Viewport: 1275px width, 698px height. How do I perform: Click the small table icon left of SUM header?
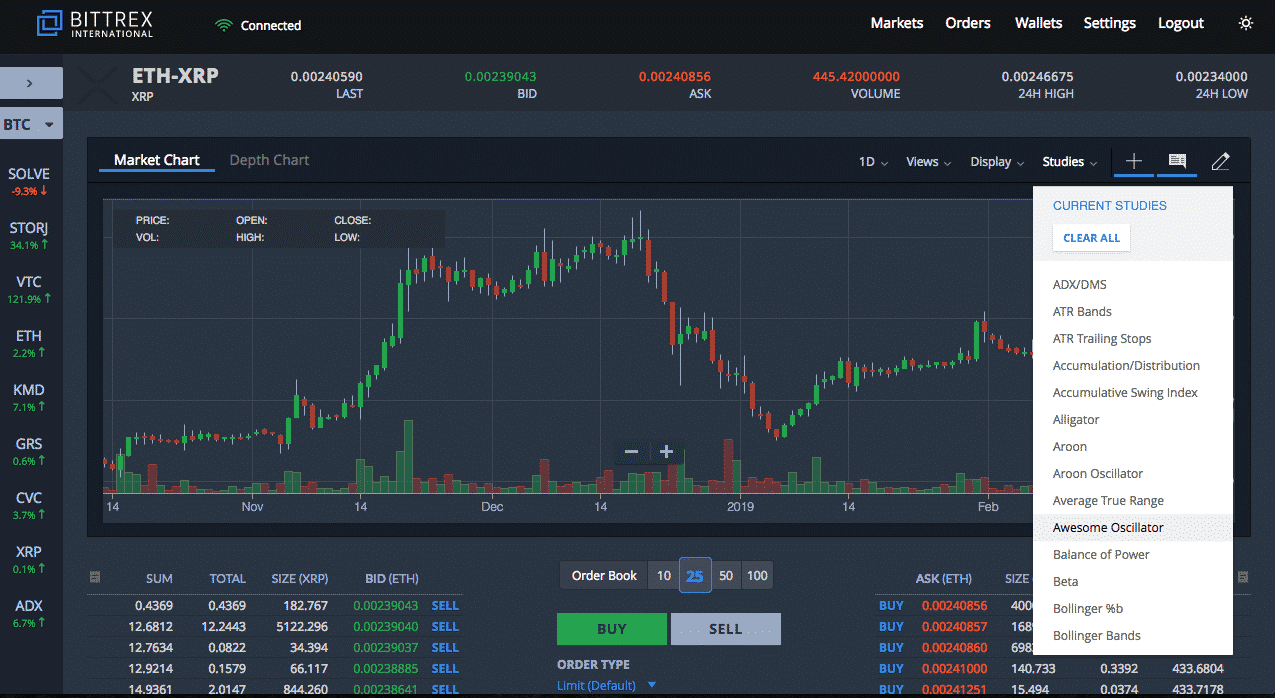tap(94, 577)
